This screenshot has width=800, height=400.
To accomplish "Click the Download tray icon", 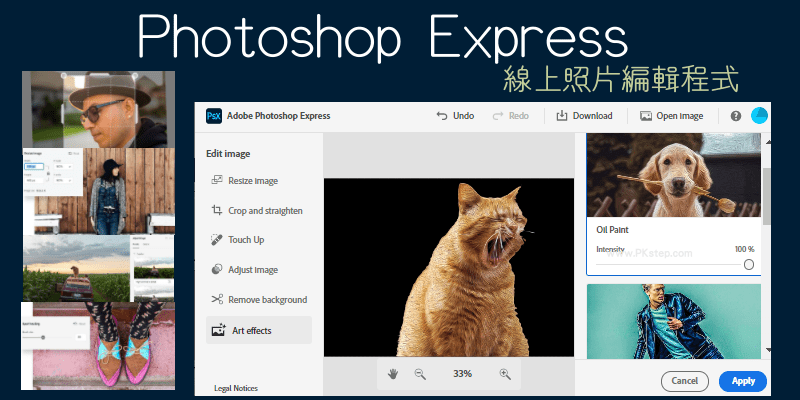I will [562, 116].
